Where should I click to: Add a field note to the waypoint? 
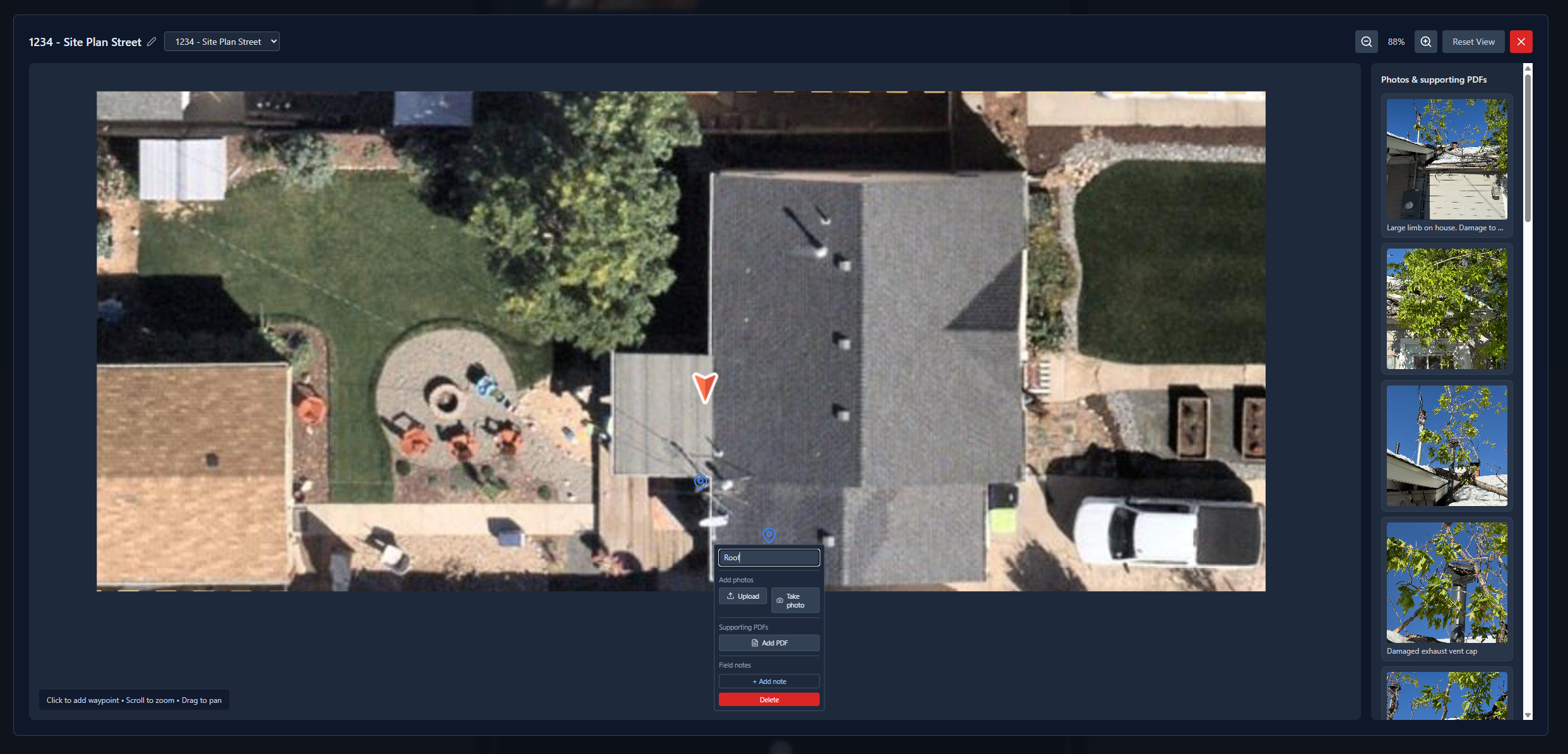769,681
